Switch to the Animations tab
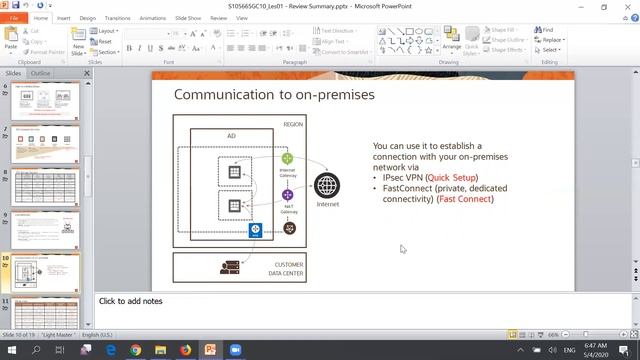This screenshot has height=360, width=640. coord(153,18)
